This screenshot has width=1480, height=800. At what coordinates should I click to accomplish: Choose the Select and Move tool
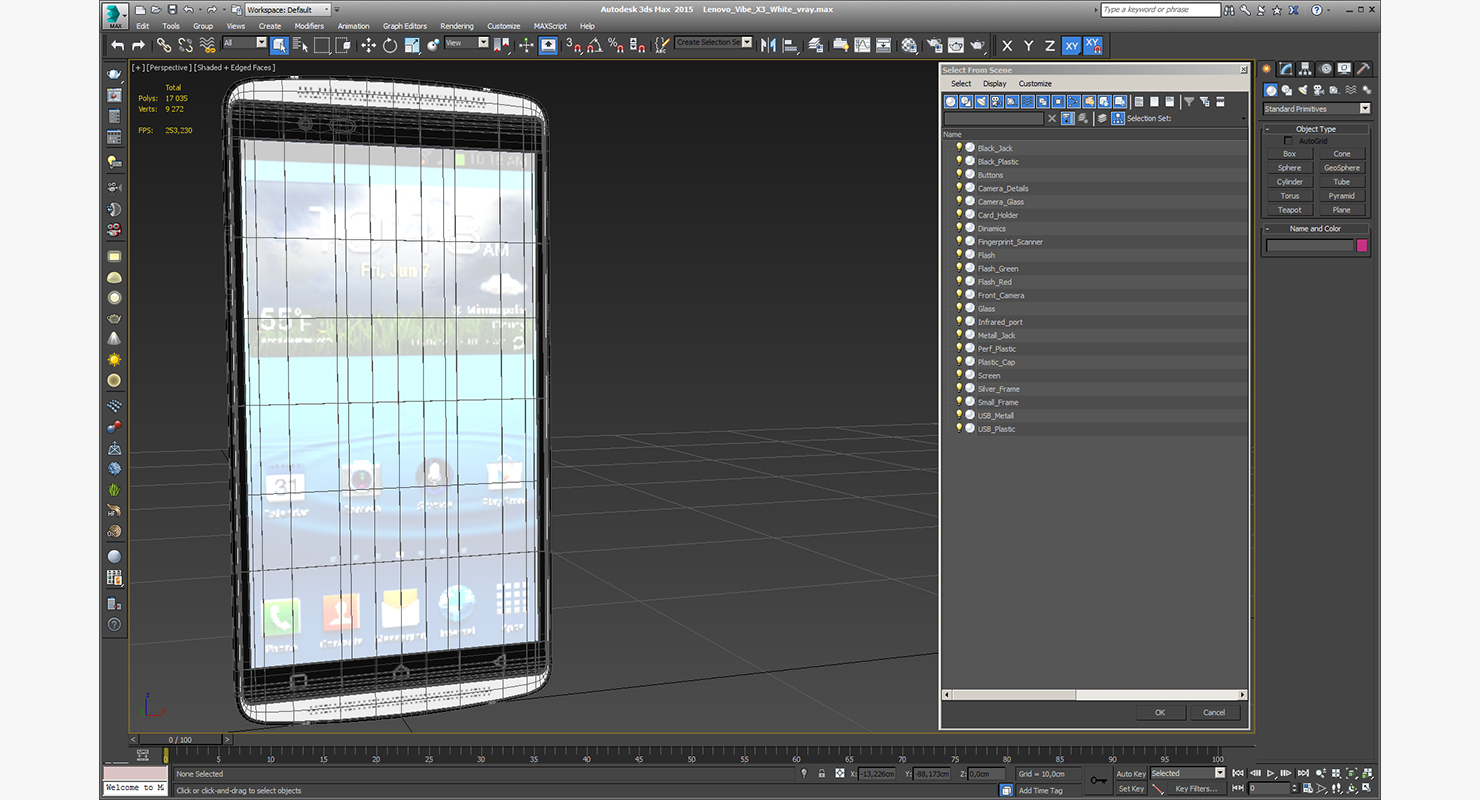click(368, 45)
